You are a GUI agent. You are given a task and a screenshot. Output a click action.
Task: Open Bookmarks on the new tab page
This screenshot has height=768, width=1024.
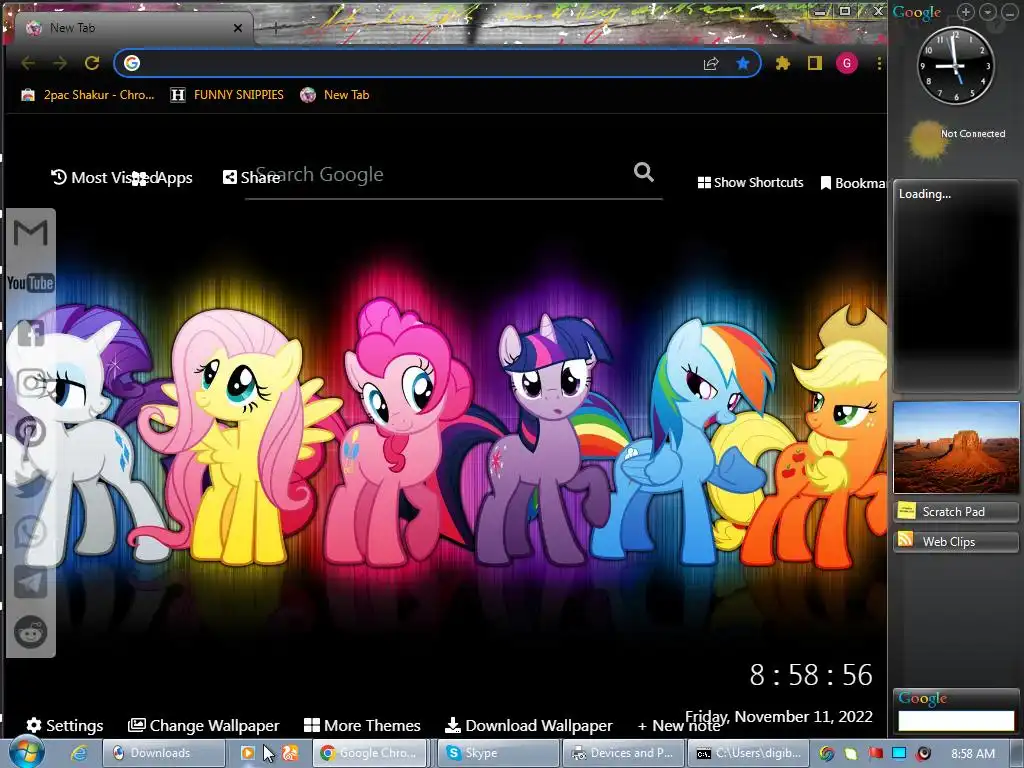click(x=854, y=184)
